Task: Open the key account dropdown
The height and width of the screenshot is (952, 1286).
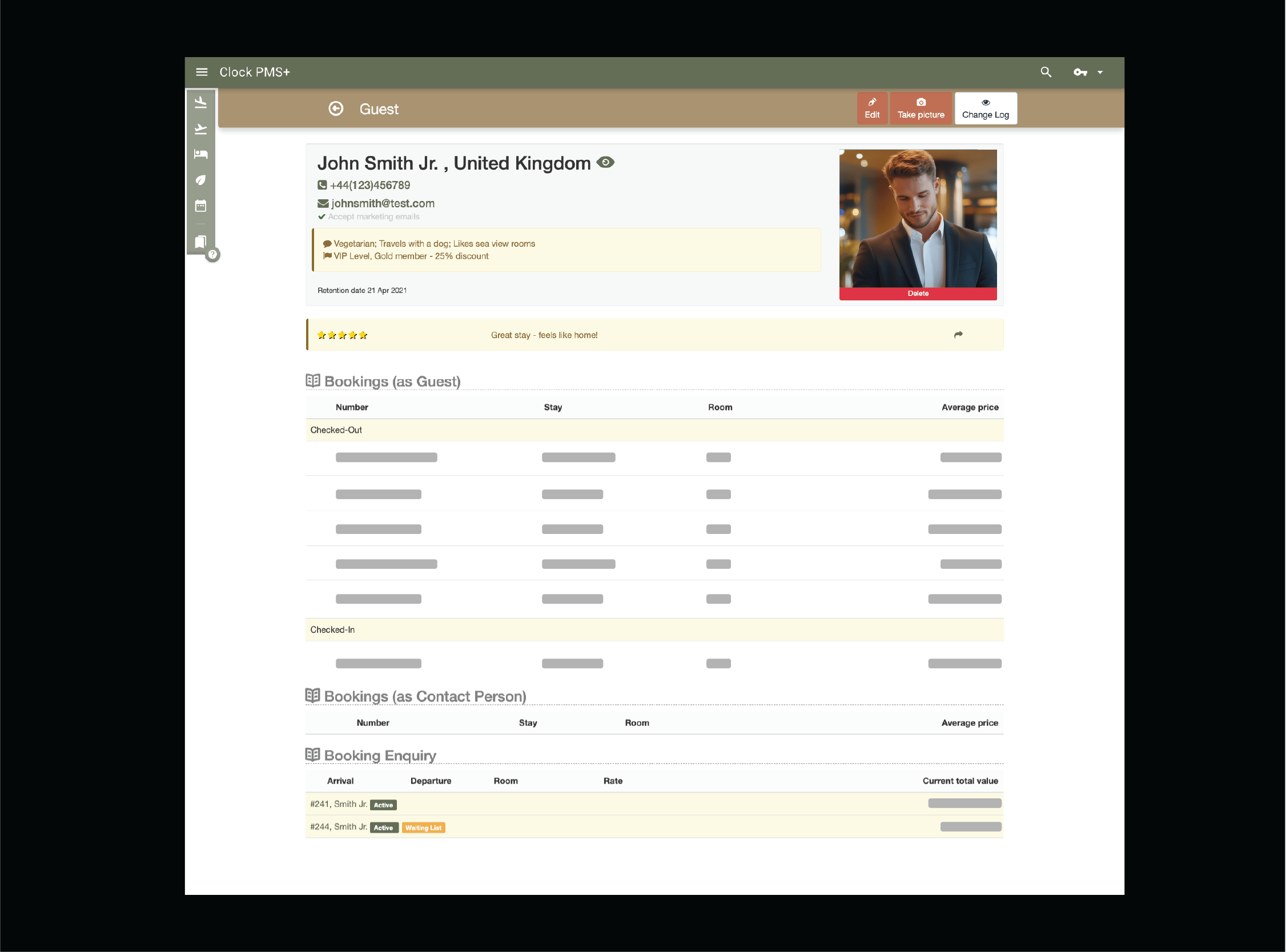Action: click(x=1087, y=72)
